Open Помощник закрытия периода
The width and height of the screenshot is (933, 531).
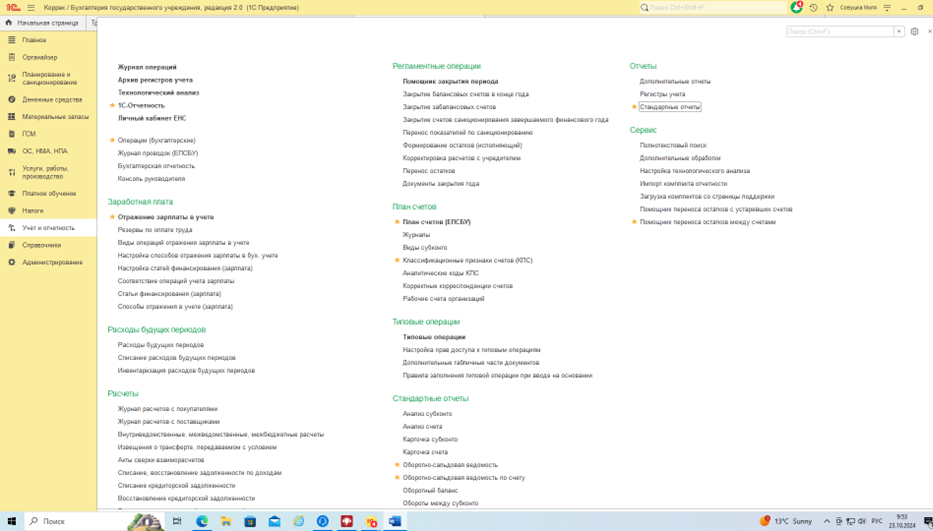450,82
